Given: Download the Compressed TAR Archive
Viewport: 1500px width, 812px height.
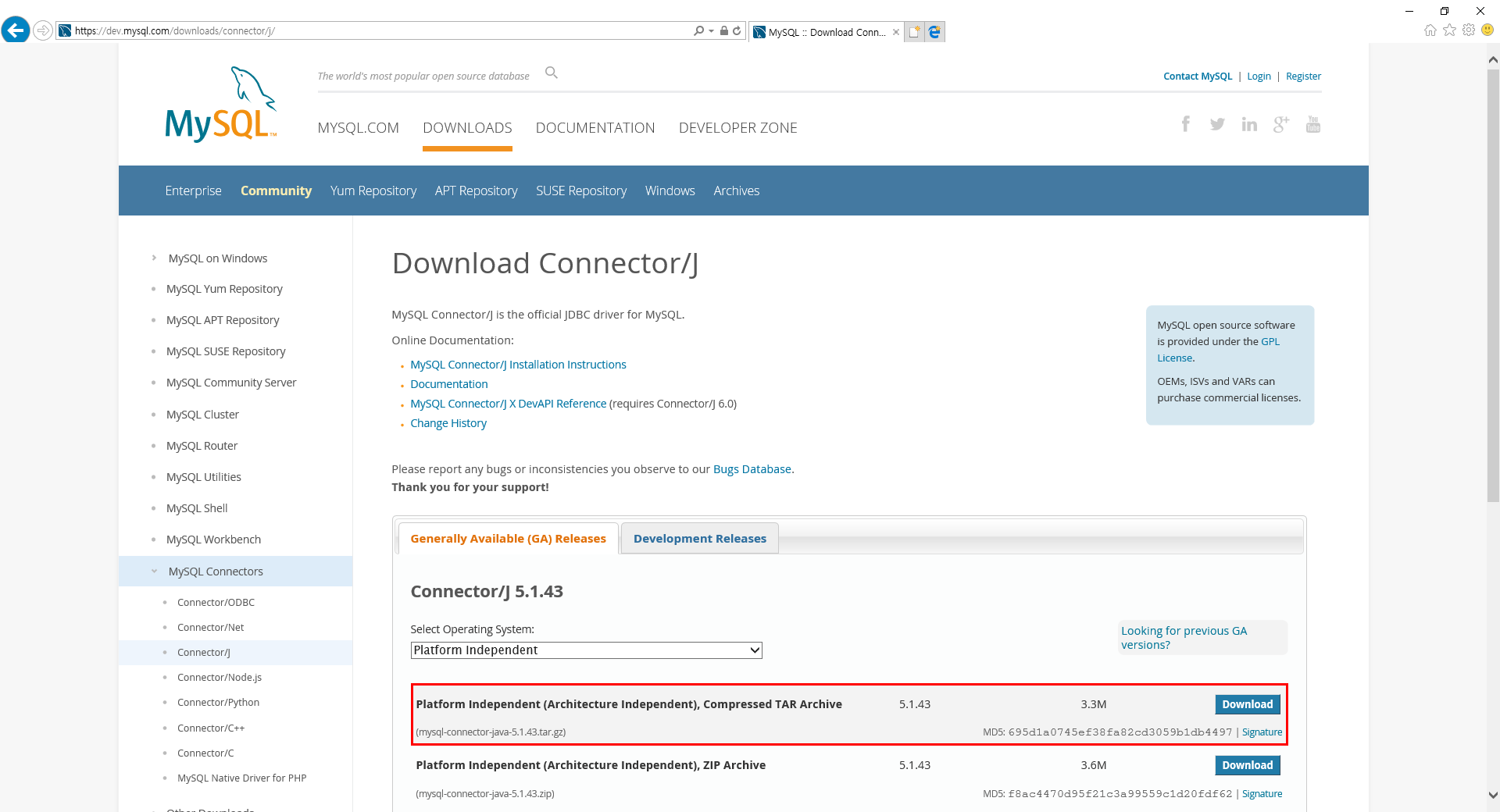Looking at the screenshot, I should coord(1248,704).
